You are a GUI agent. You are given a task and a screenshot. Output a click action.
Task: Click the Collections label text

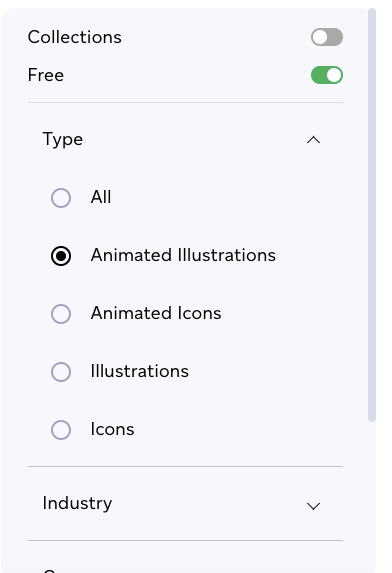coord(75,37)
